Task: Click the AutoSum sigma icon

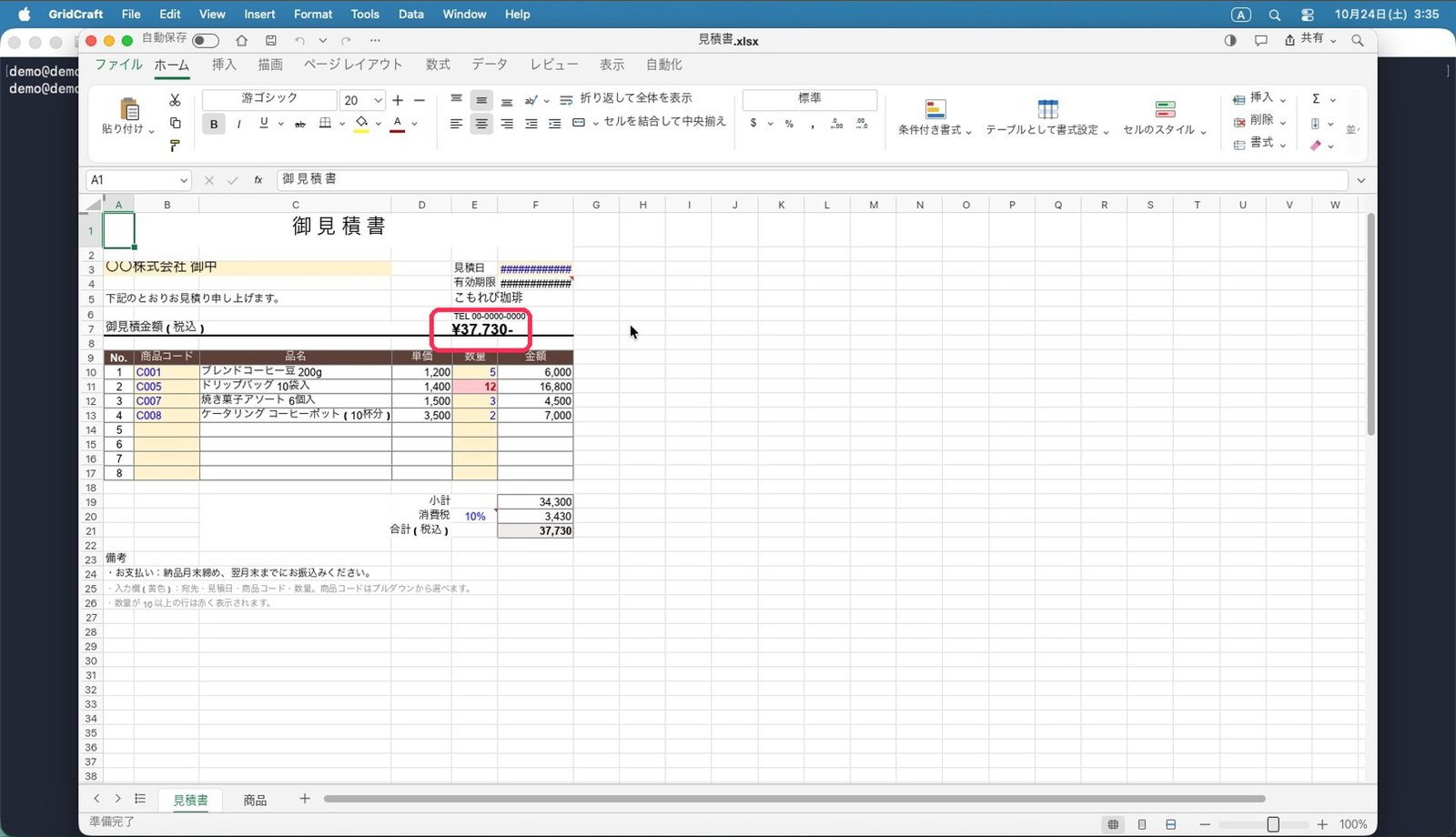Action: (x=1316, y=99)
